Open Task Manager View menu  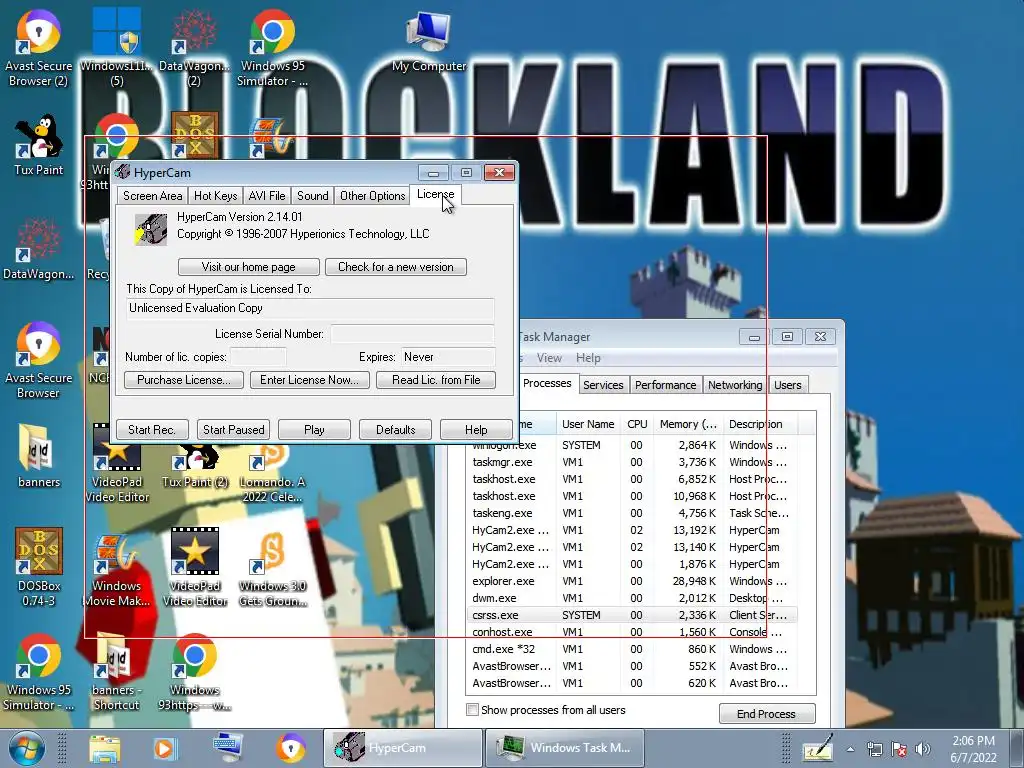(x=549, y=358)
